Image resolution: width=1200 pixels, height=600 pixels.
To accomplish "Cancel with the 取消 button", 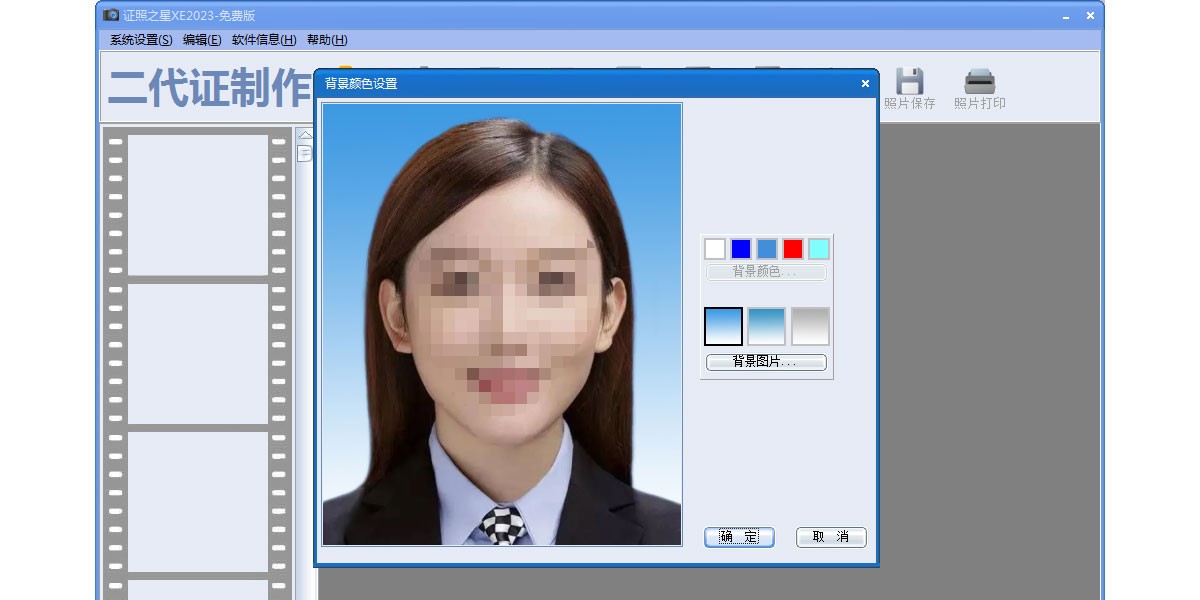I will 831,537.
